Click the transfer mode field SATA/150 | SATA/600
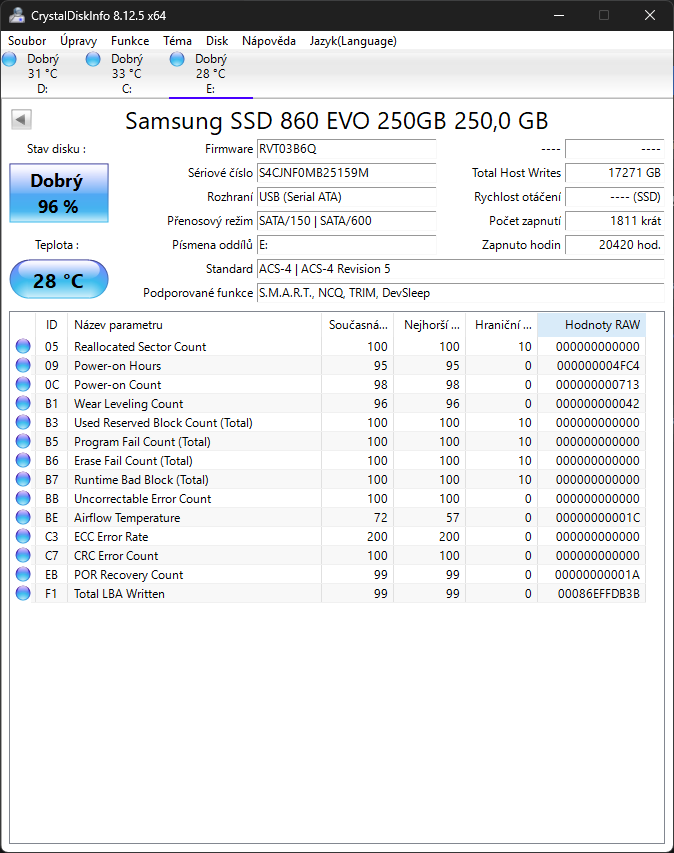Viewport: 674px width, 853px height. (346, 221)
